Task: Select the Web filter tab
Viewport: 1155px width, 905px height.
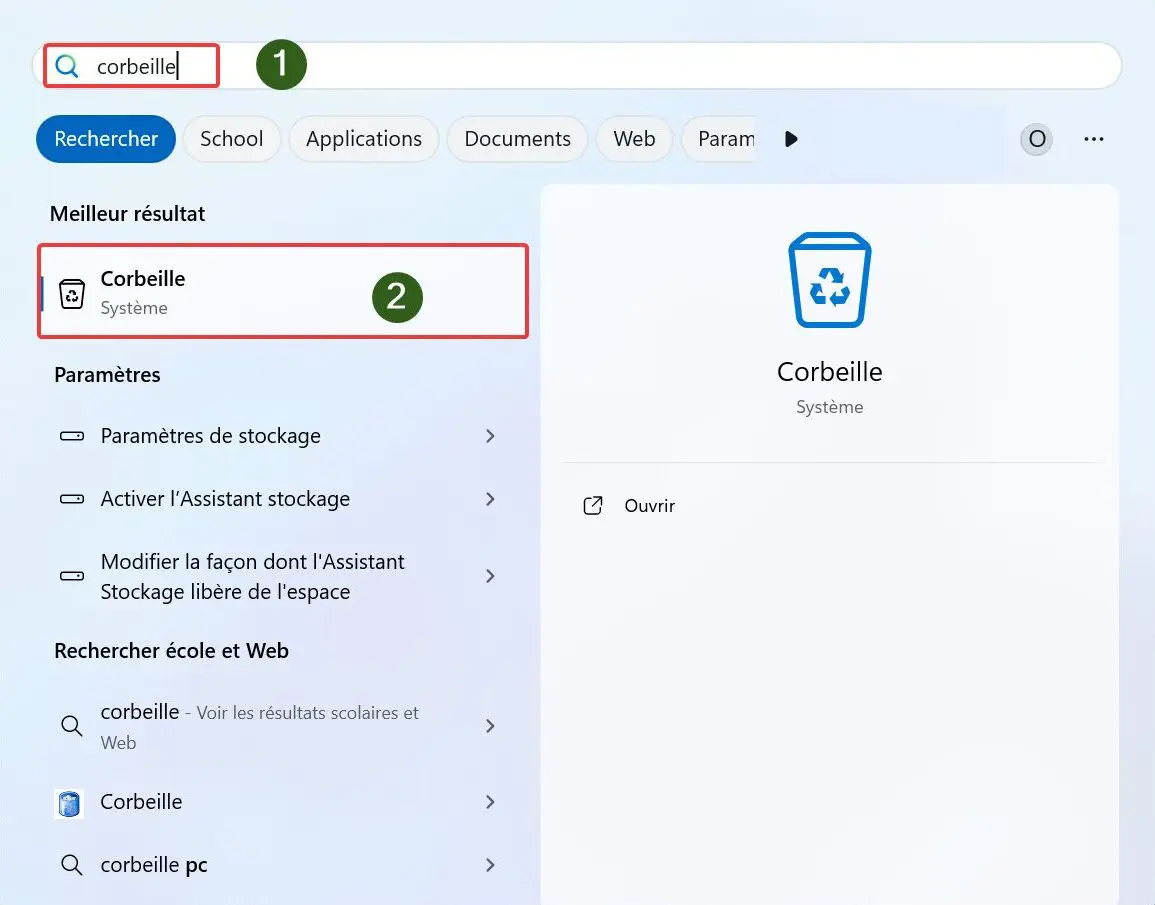Action: (x=634, y=139)
